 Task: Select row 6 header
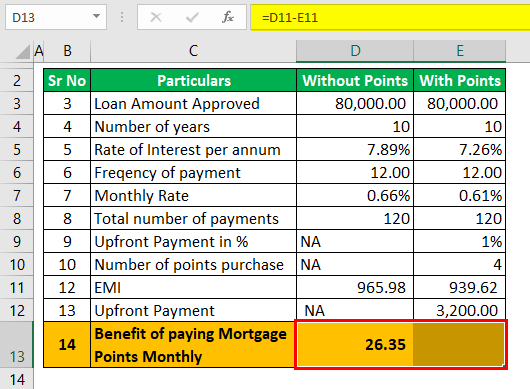(x=17, y=172)
